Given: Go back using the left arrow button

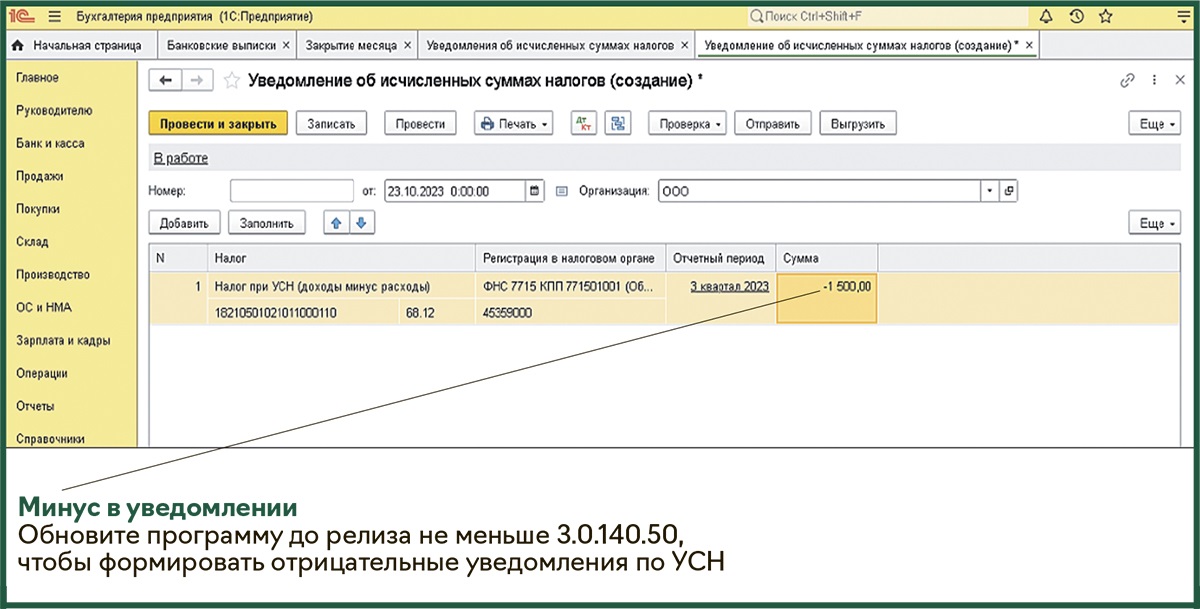Looking at the screenshot, I should click(x=165, y=81).
